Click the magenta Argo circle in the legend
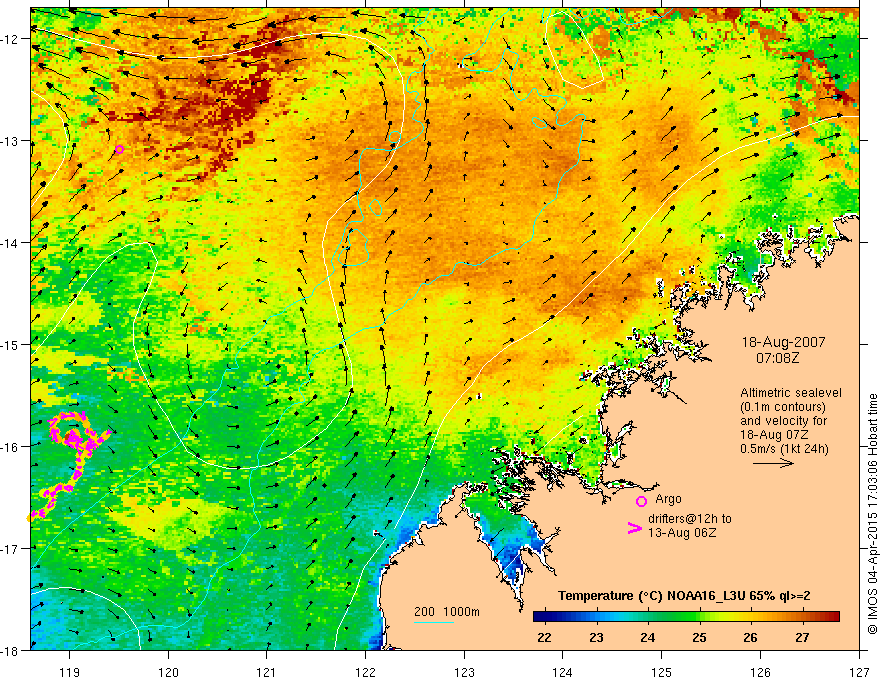Viewport: 880px width, 680px height. [641, 501]
